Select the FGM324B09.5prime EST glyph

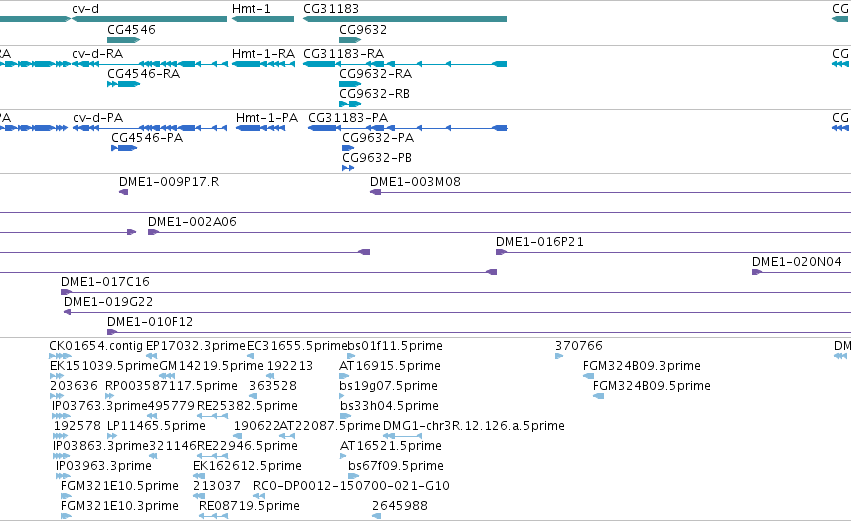tap(598, 396)
